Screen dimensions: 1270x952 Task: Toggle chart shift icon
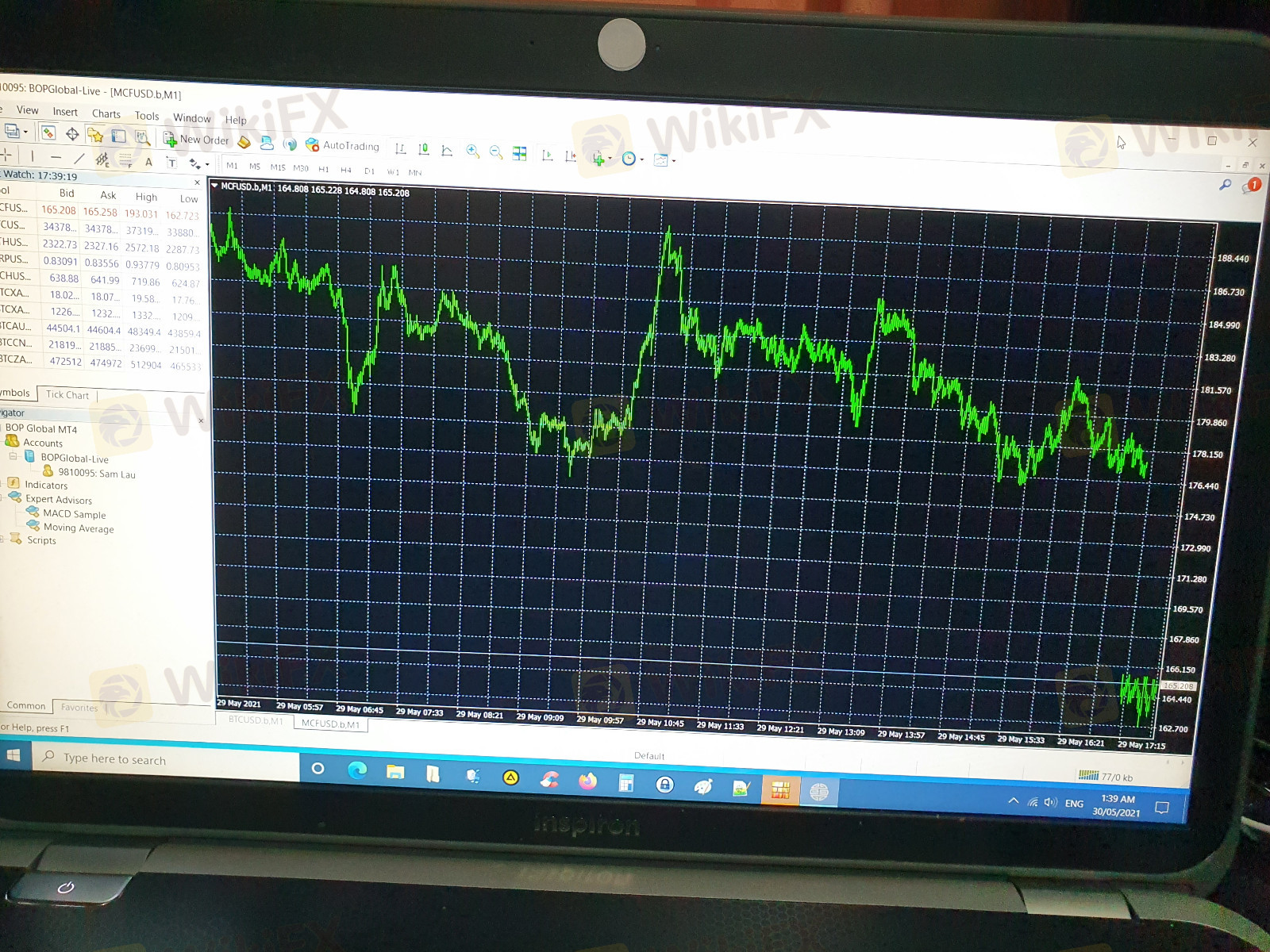570,155
